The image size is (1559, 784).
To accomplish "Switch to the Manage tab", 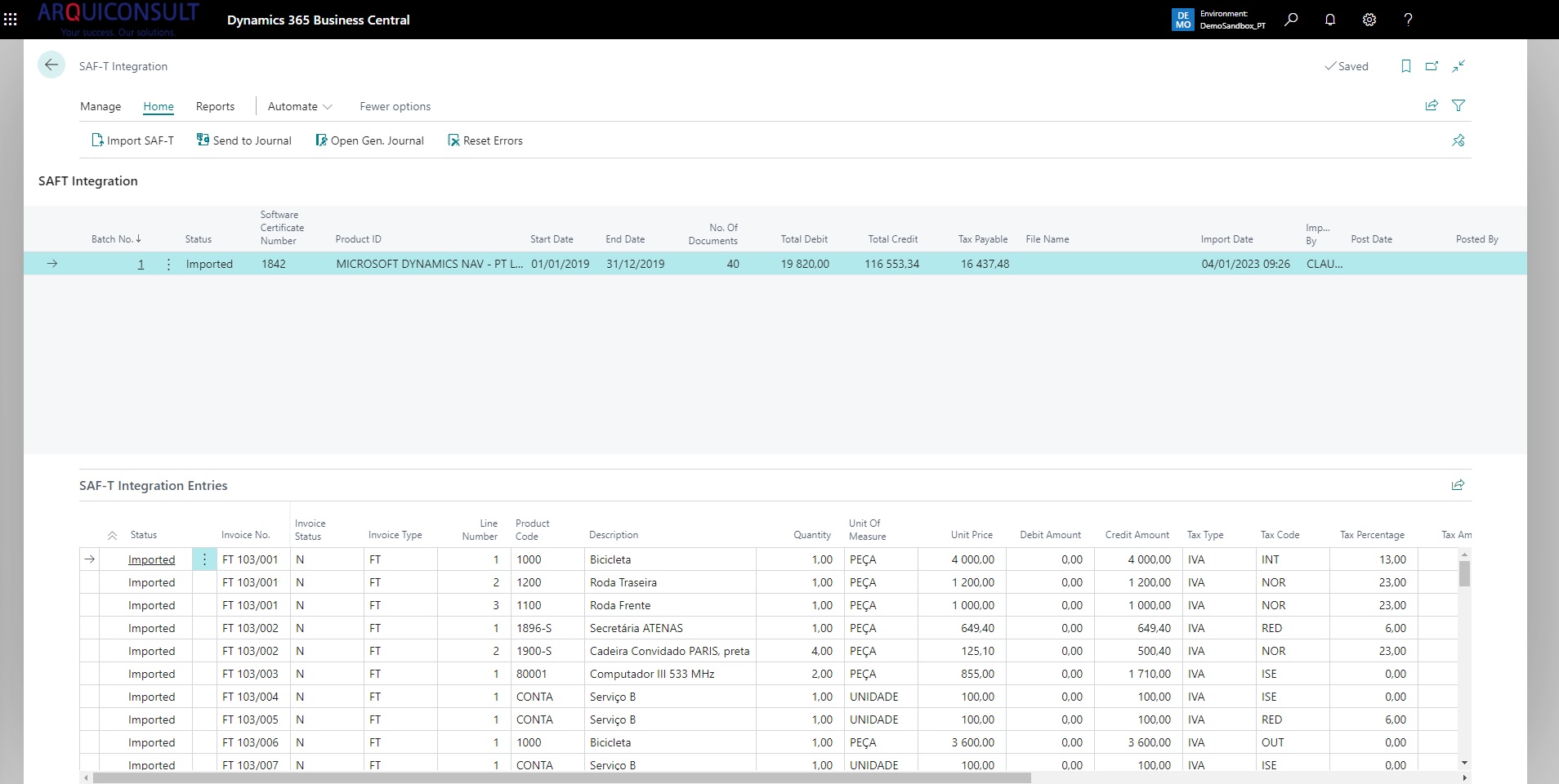I will (x=101, y=106).
